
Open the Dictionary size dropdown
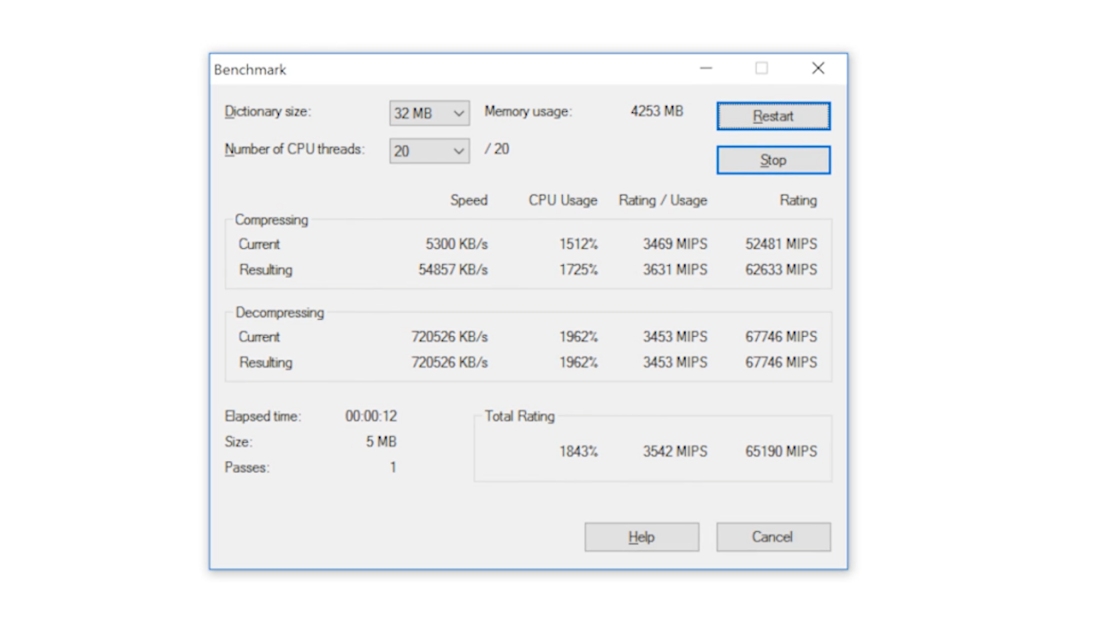coord(429,114)
